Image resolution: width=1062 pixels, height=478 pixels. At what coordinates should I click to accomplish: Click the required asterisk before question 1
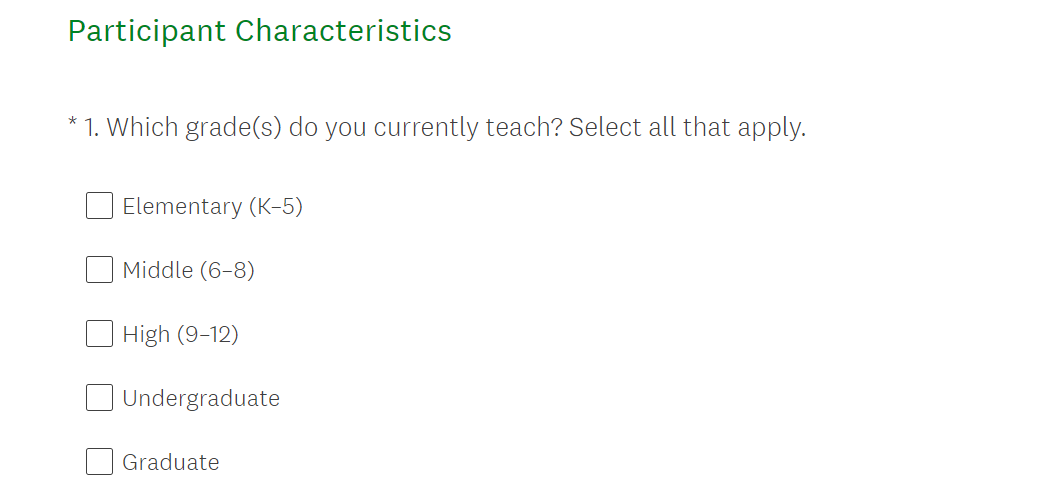click(72, 125)
